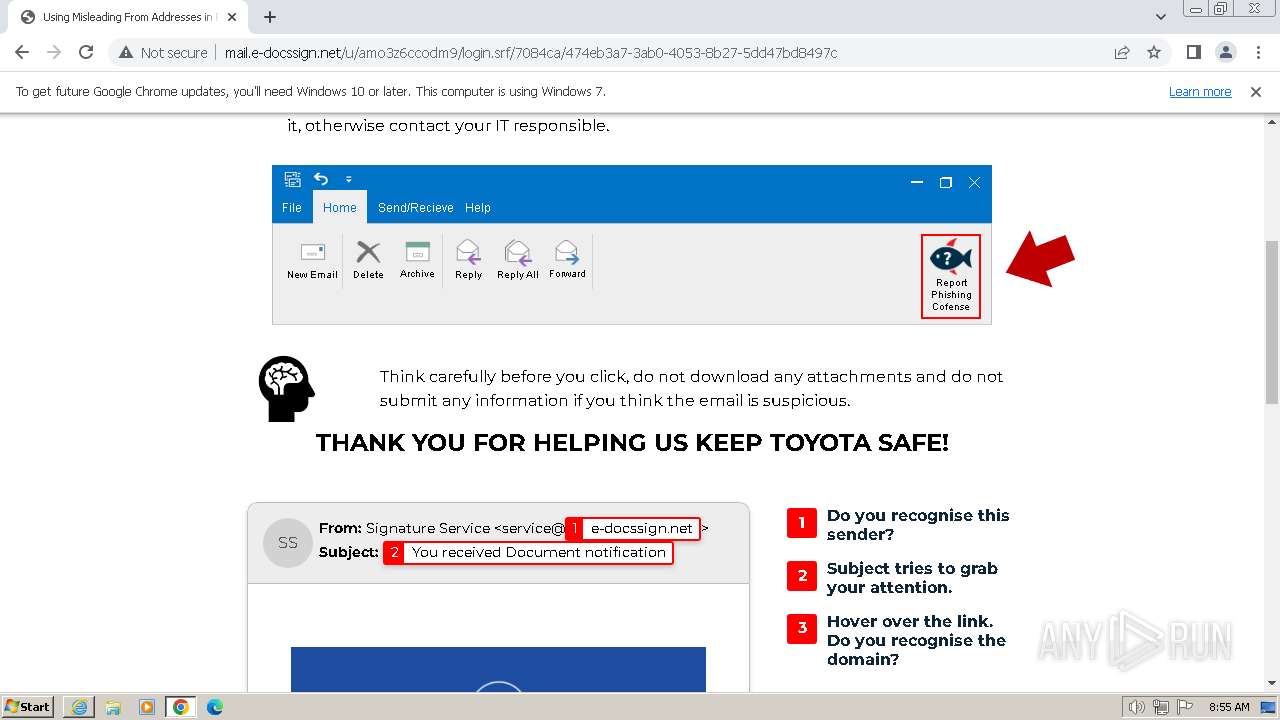Open Chrome side panel

[x=1193, y=52]
